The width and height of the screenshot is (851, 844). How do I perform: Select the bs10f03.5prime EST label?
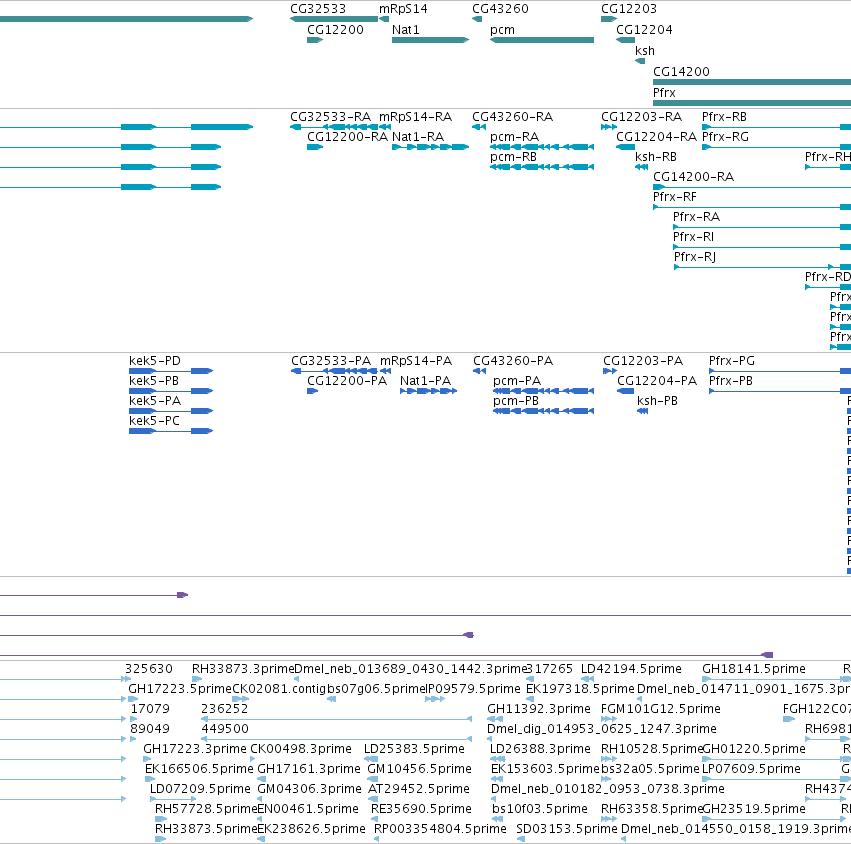point(539,809)
